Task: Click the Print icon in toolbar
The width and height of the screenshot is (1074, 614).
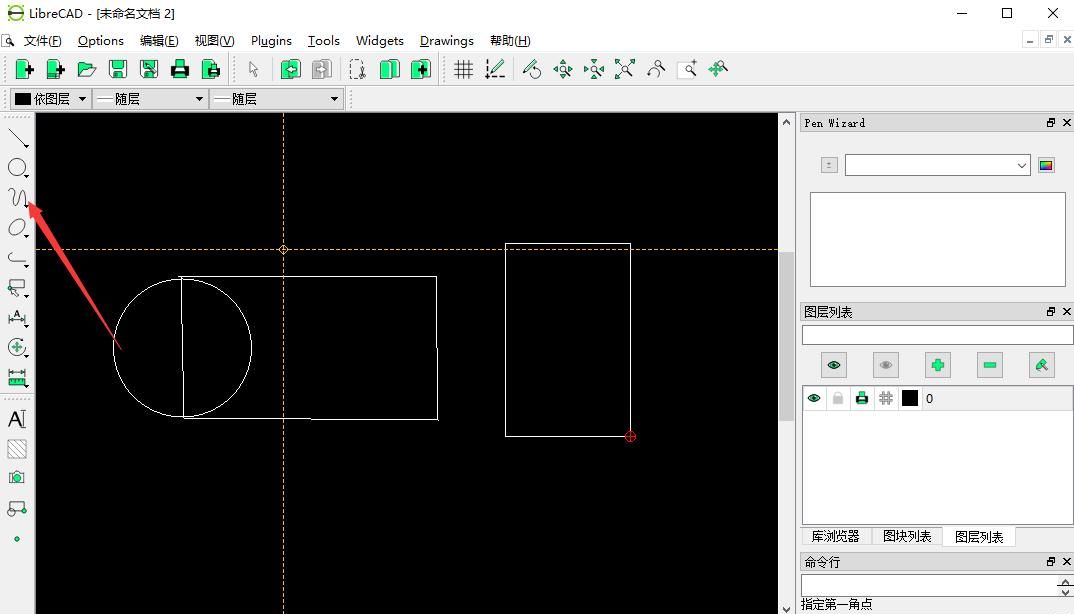Action: tap(180, 69)
